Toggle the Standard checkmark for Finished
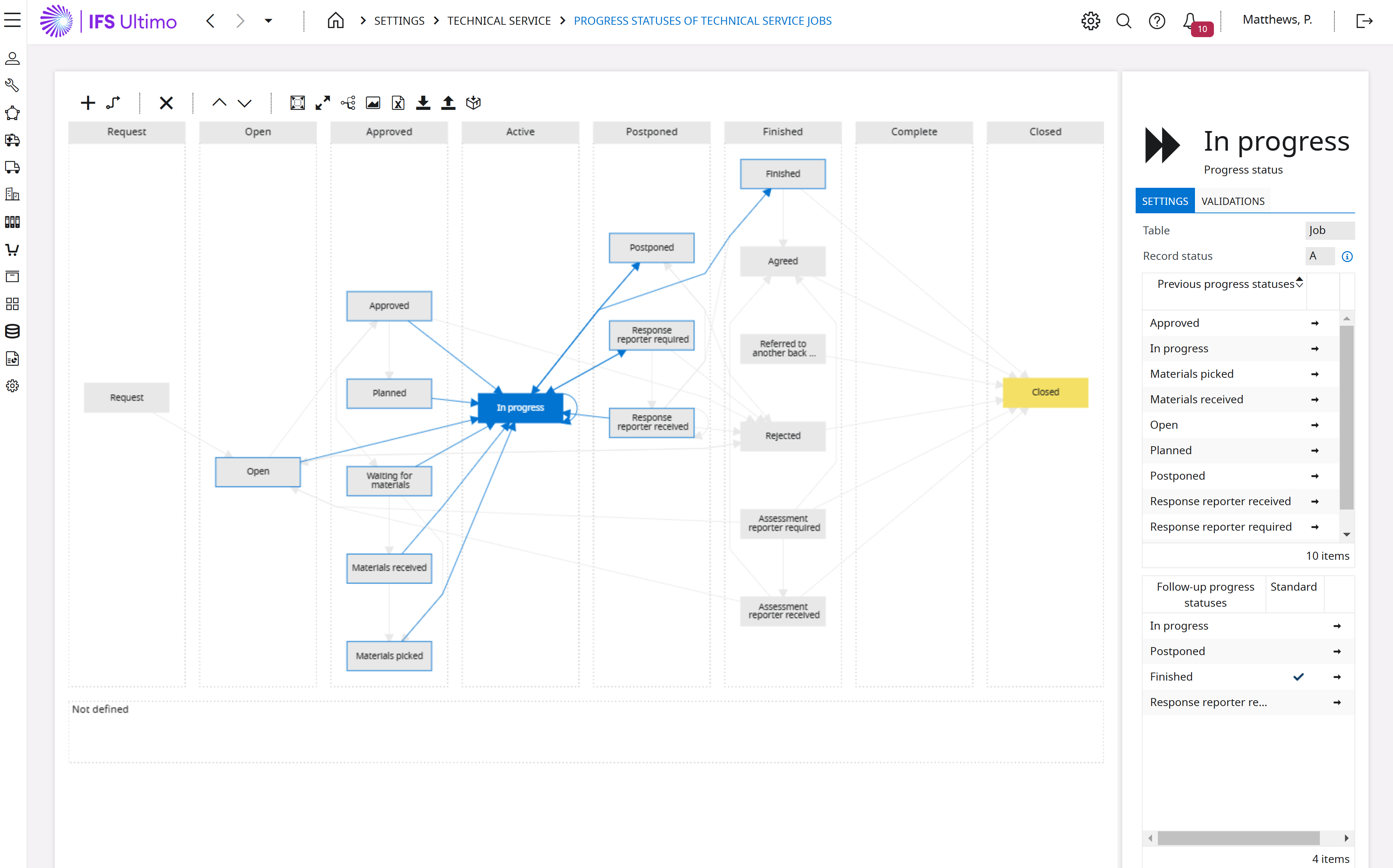The image size is (1393, 868). 1298,677
